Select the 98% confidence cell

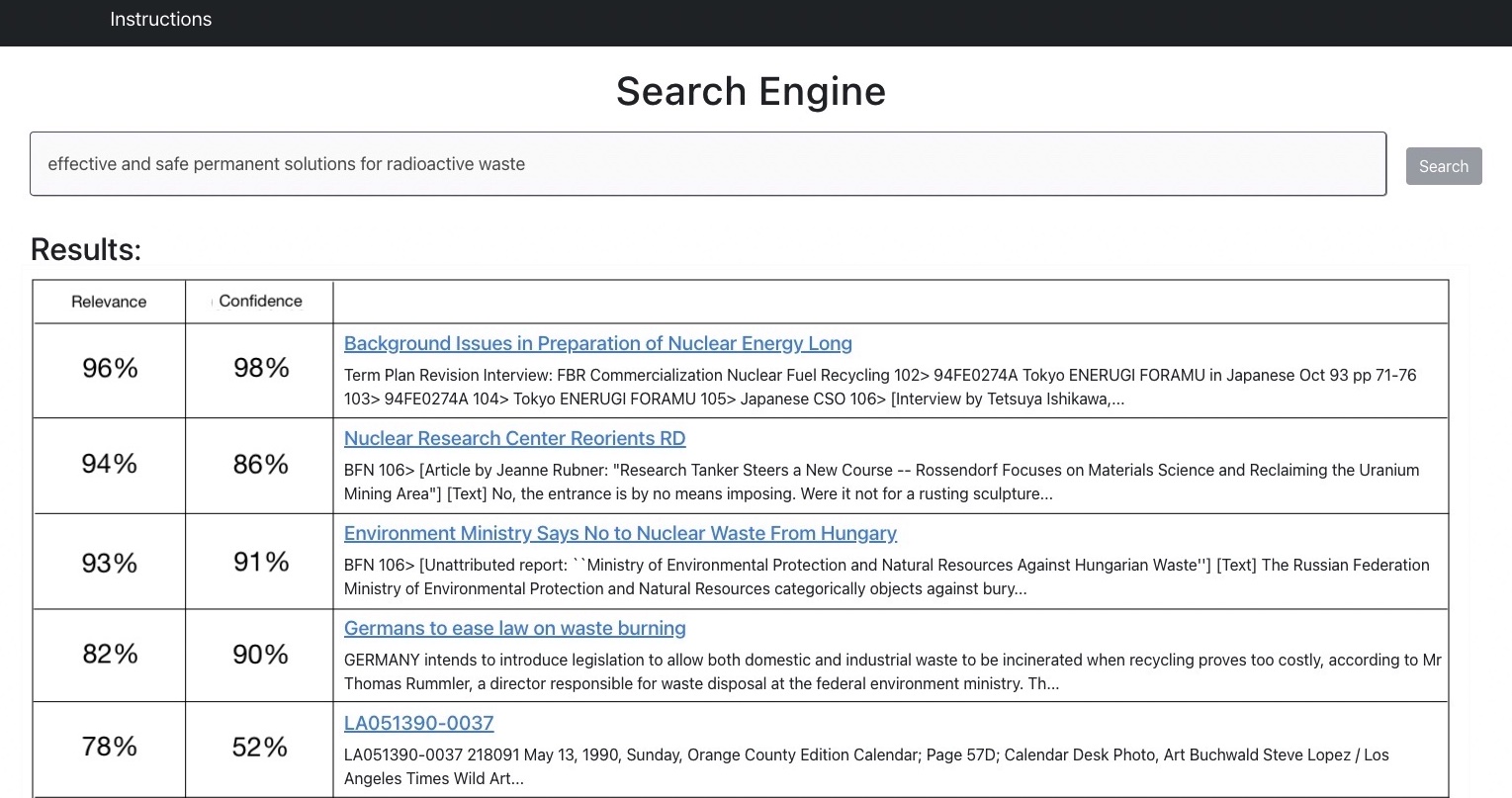pos(261,369)
